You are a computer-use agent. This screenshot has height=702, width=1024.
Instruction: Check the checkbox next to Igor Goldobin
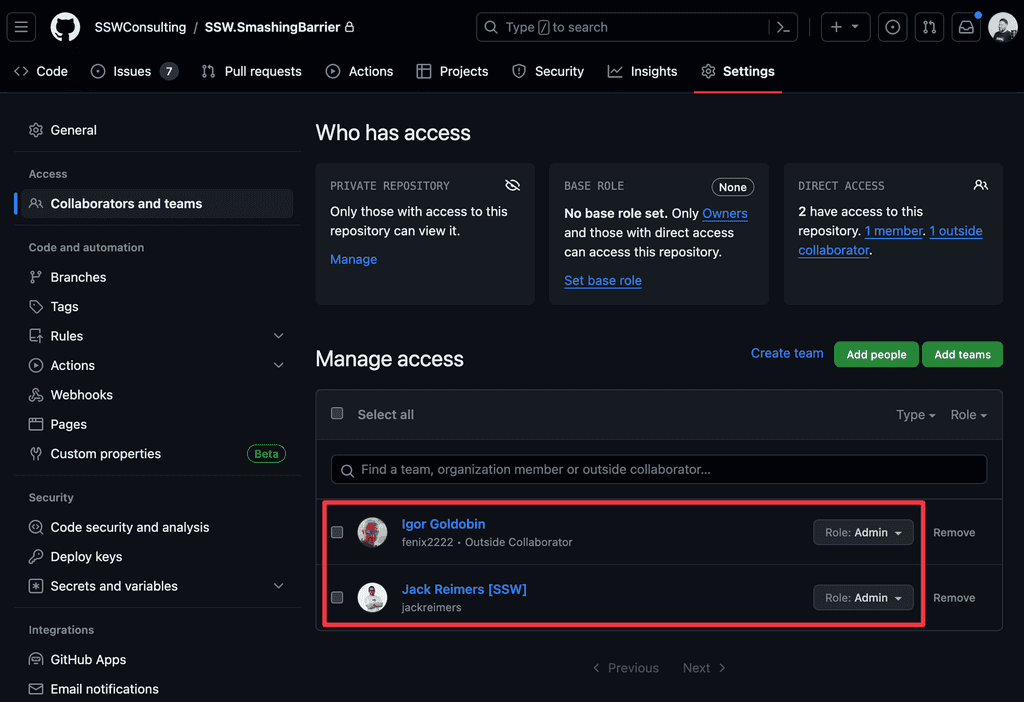point(337,532)
